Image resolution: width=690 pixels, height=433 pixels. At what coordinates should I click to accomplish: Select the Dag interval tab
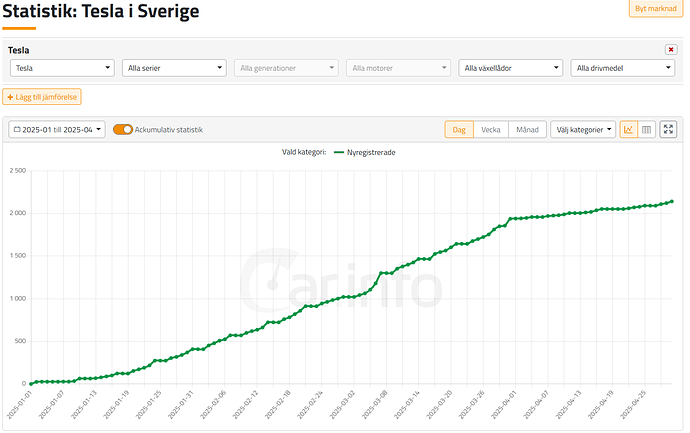tap(459, 129)
